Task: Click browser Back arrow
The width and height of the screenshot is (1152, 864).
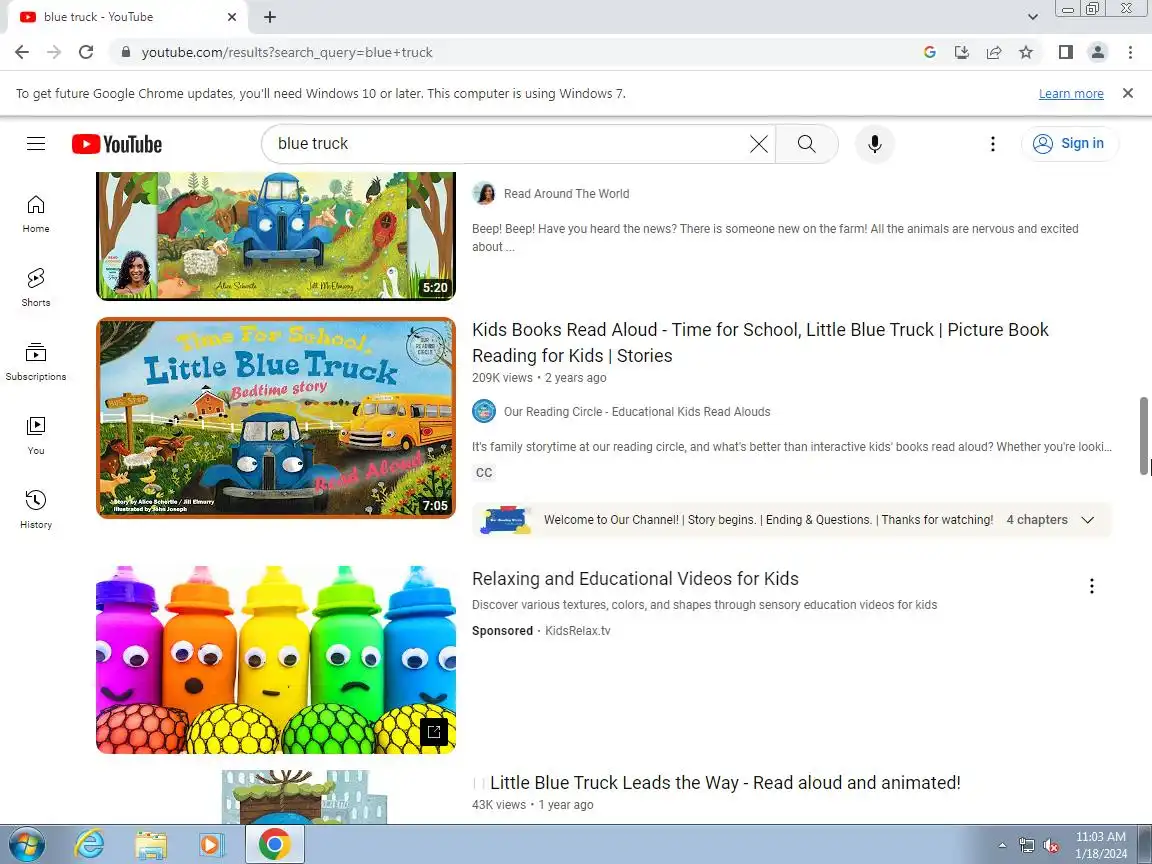Action: click(22, 52)
